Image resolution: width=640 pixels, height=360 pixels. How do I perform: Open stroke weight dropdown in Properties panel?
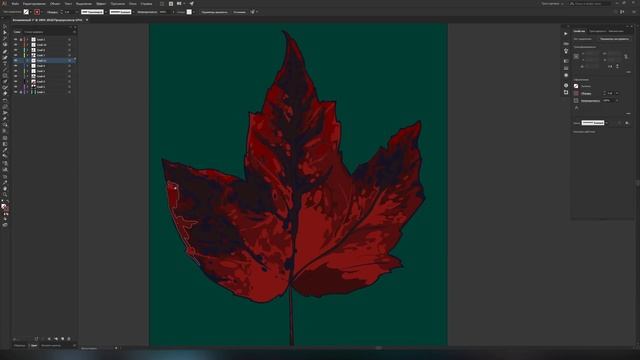coord(617,93)
